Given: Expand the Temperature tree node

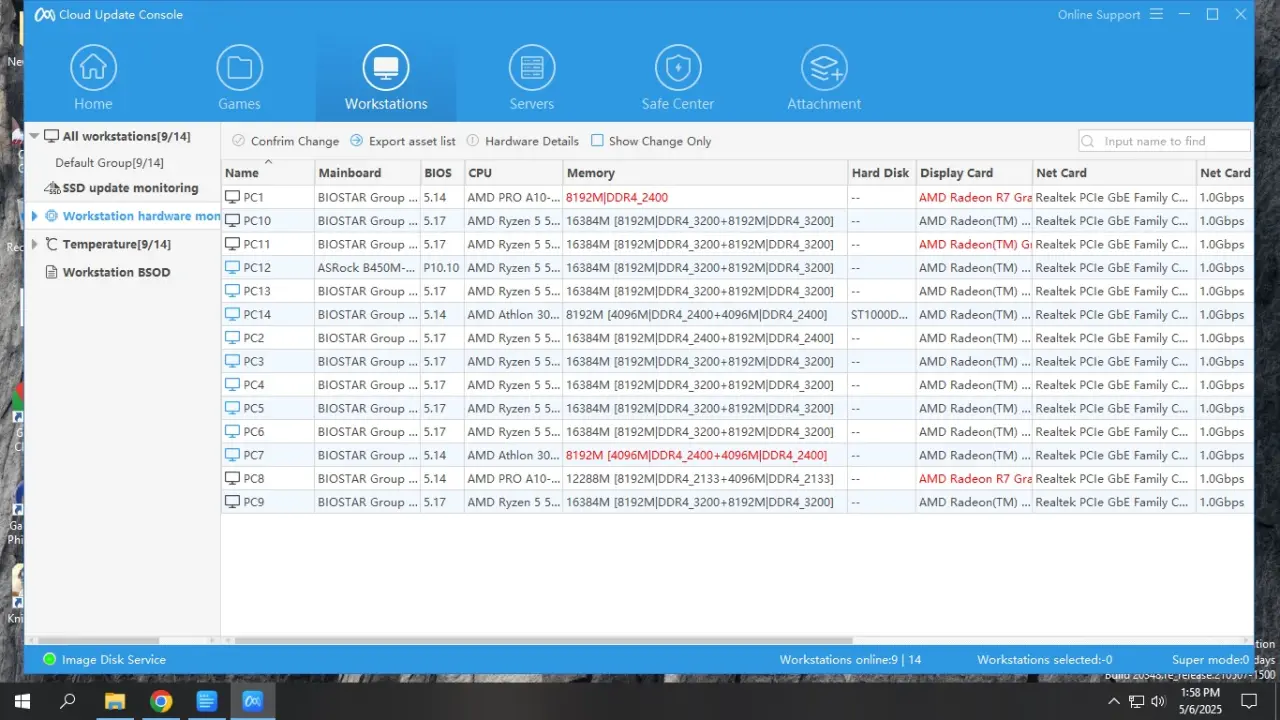Looking at the screenshot, I should [34, 244].
